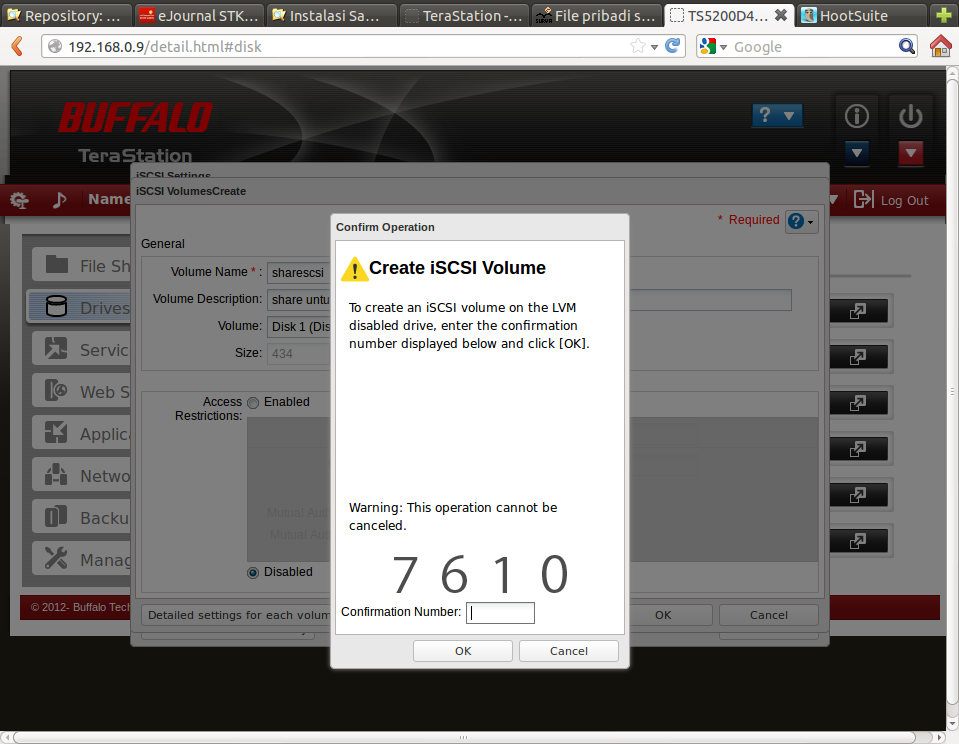Click Cancel in Confirm Operation dialog
959x744 pixels.
568,651
